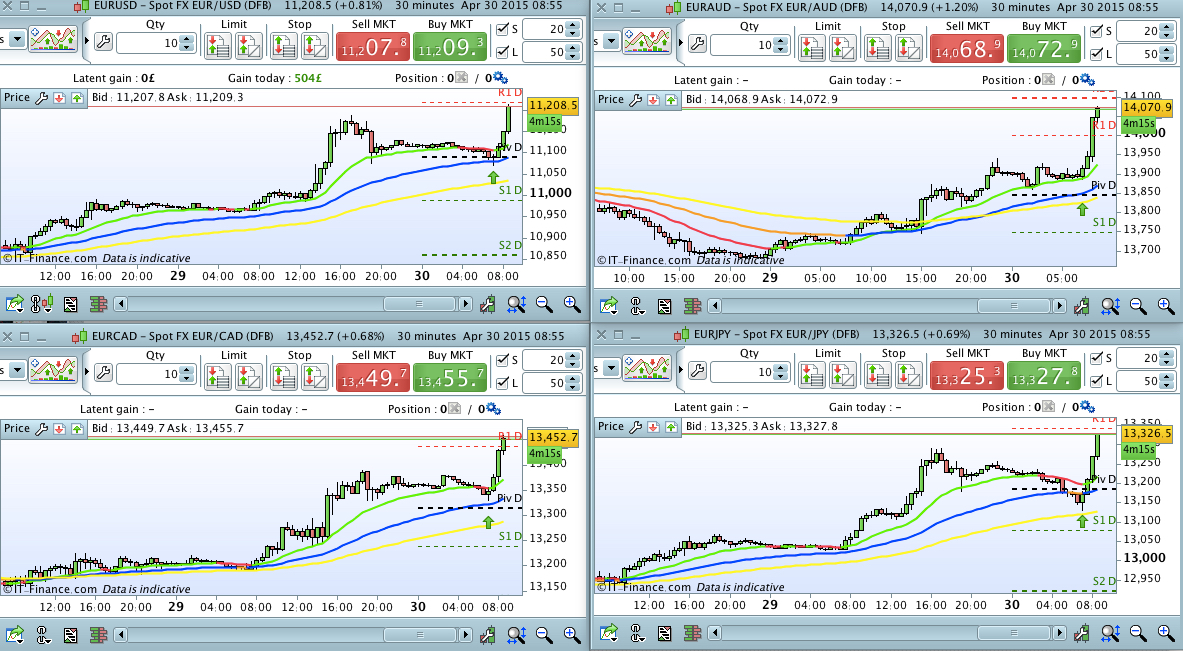Viewport: 1183px width, 651px height.
Task: Click Limit order icon with lined list in EURUSD
Action: [217, 47]
